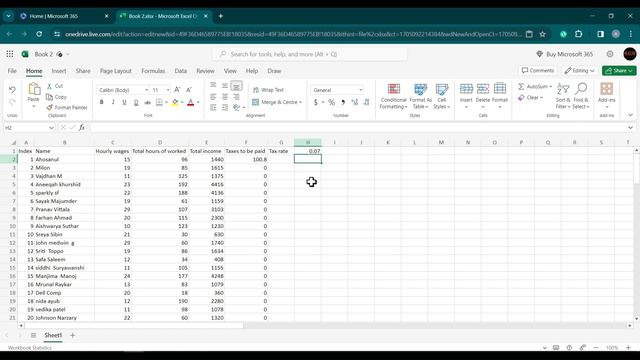640x360 pixels.
Task: Open the fill colour dropdown arrow
Action: (x=182, y=102)
